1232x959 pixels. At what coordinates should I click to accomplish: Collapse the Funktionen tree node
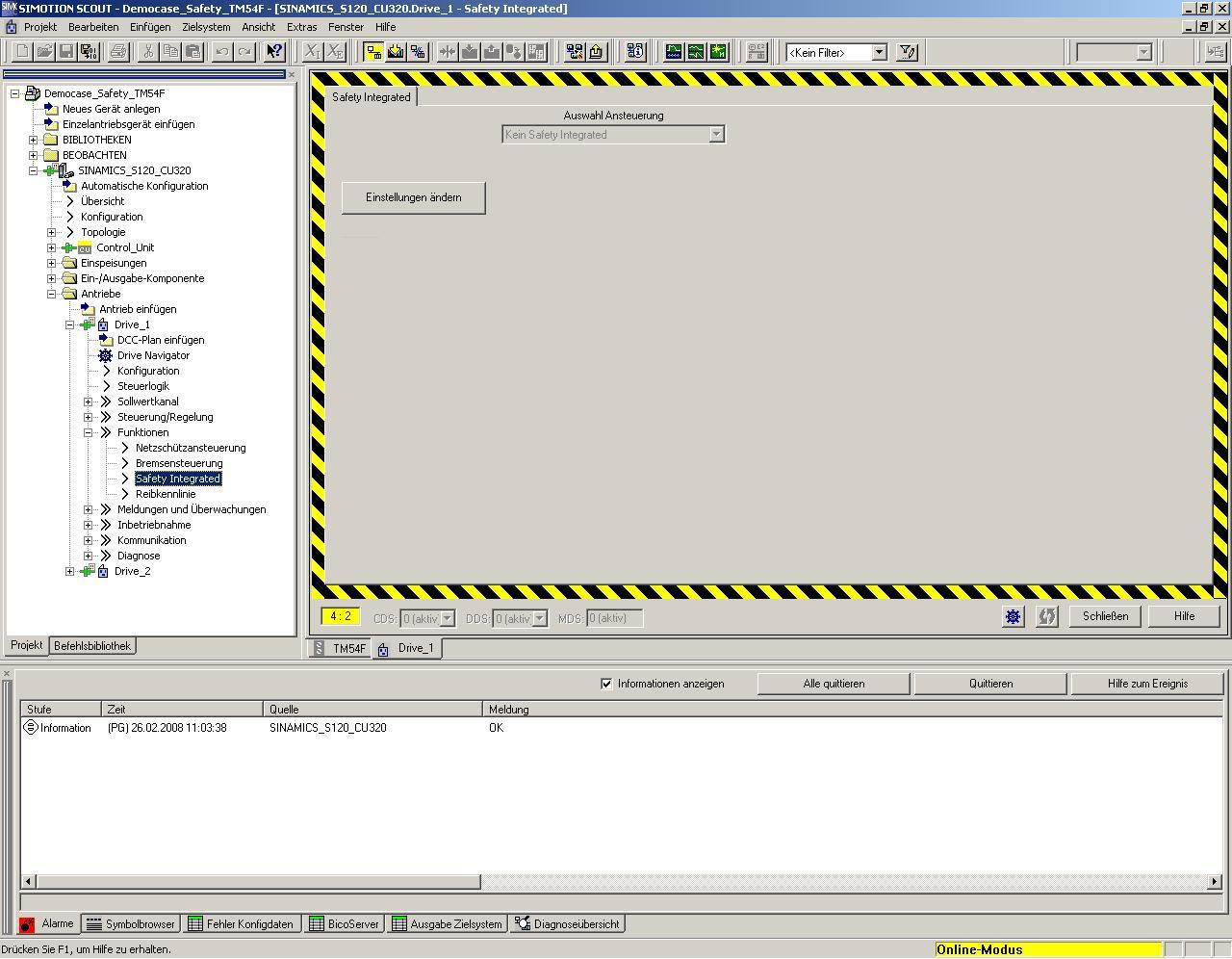89,432
